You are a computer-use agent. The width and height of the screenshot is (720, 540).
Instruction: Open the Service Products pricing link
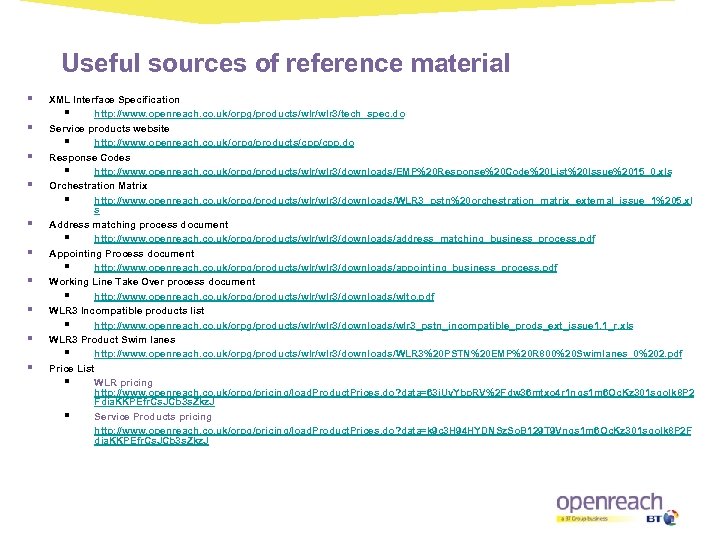click(x=393, y=435)
